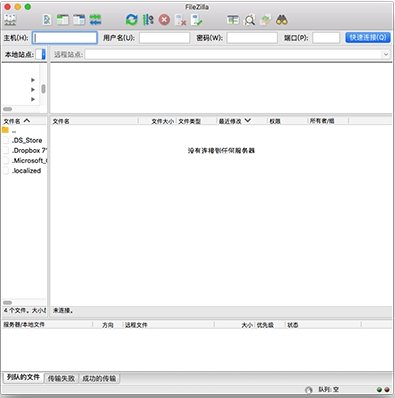The height and width of the screenshot is (398, 395).
Task: Click the local tree horizontal scrollbar thumb
Action: click(8, 109)
